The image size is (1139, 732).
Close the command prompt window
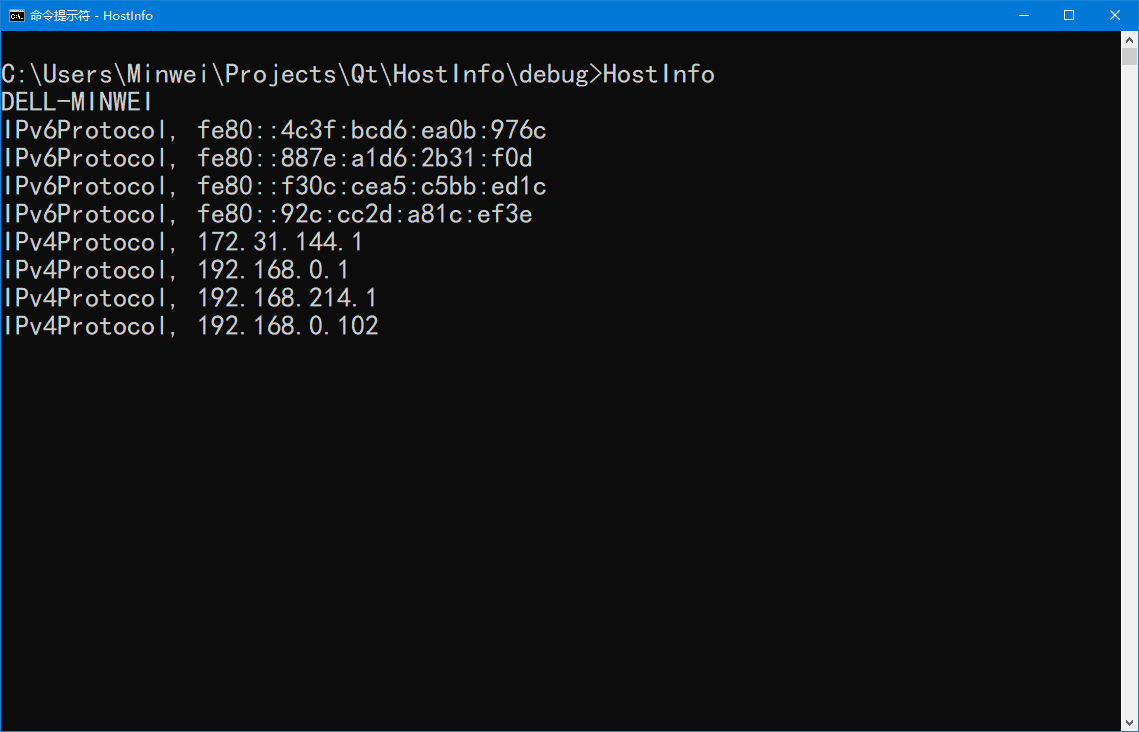(1115, 15)
